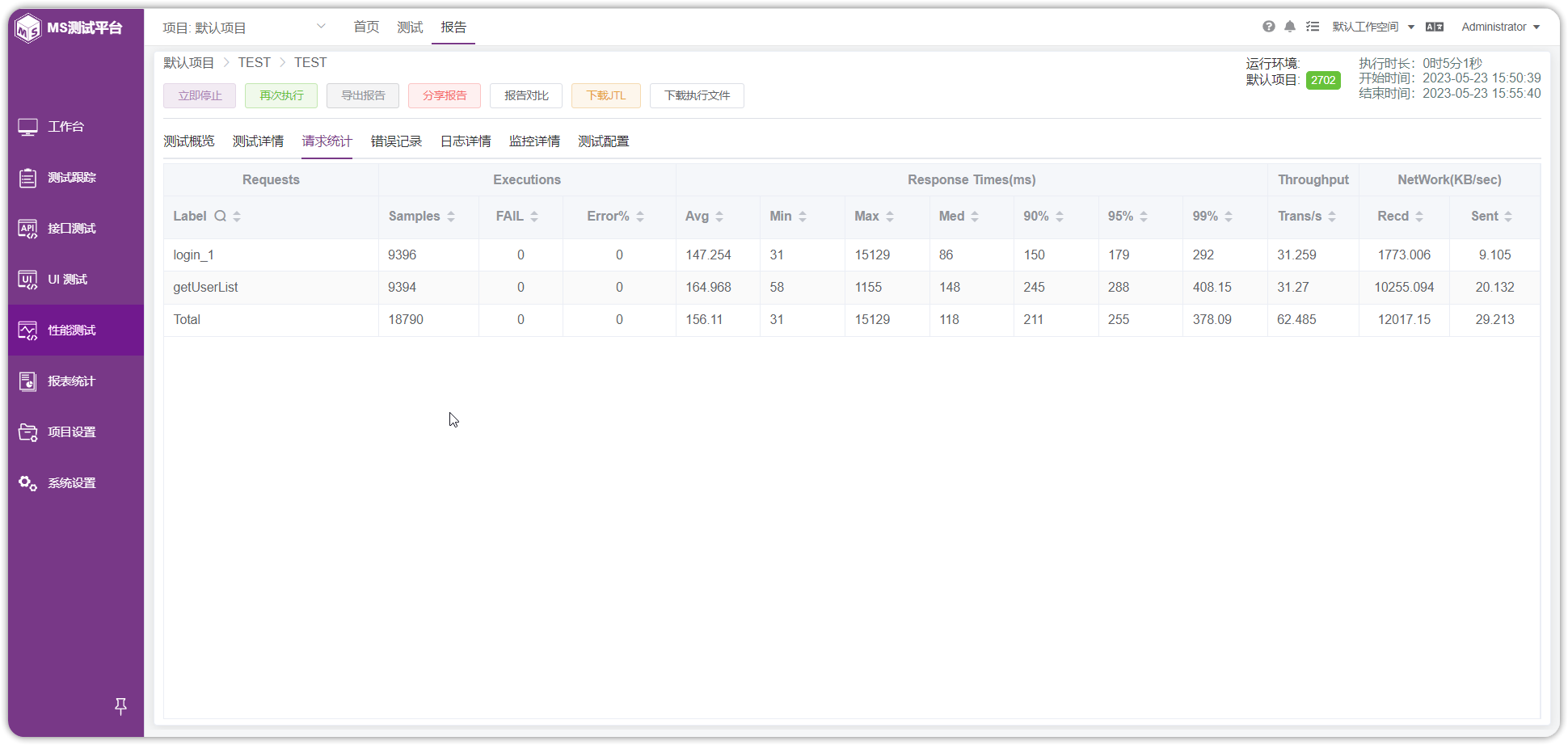
Task: Open the 报表统计 report statistics icon
Action: (x=27, y=381)
